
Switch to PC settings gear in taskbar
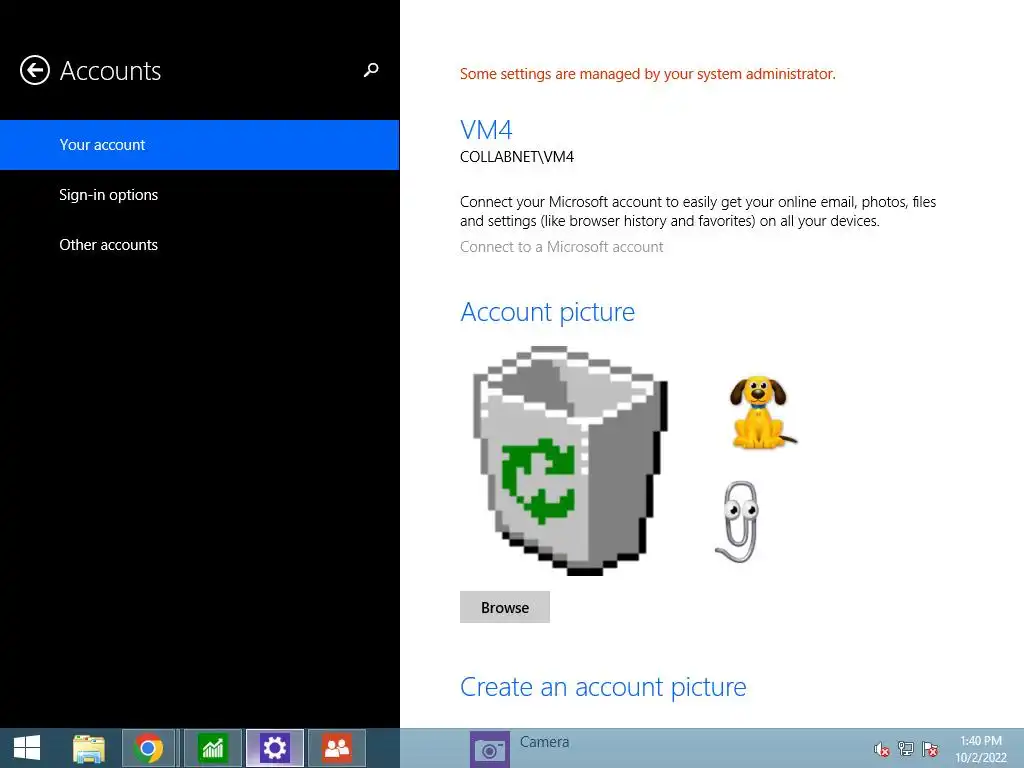(274, 748)
